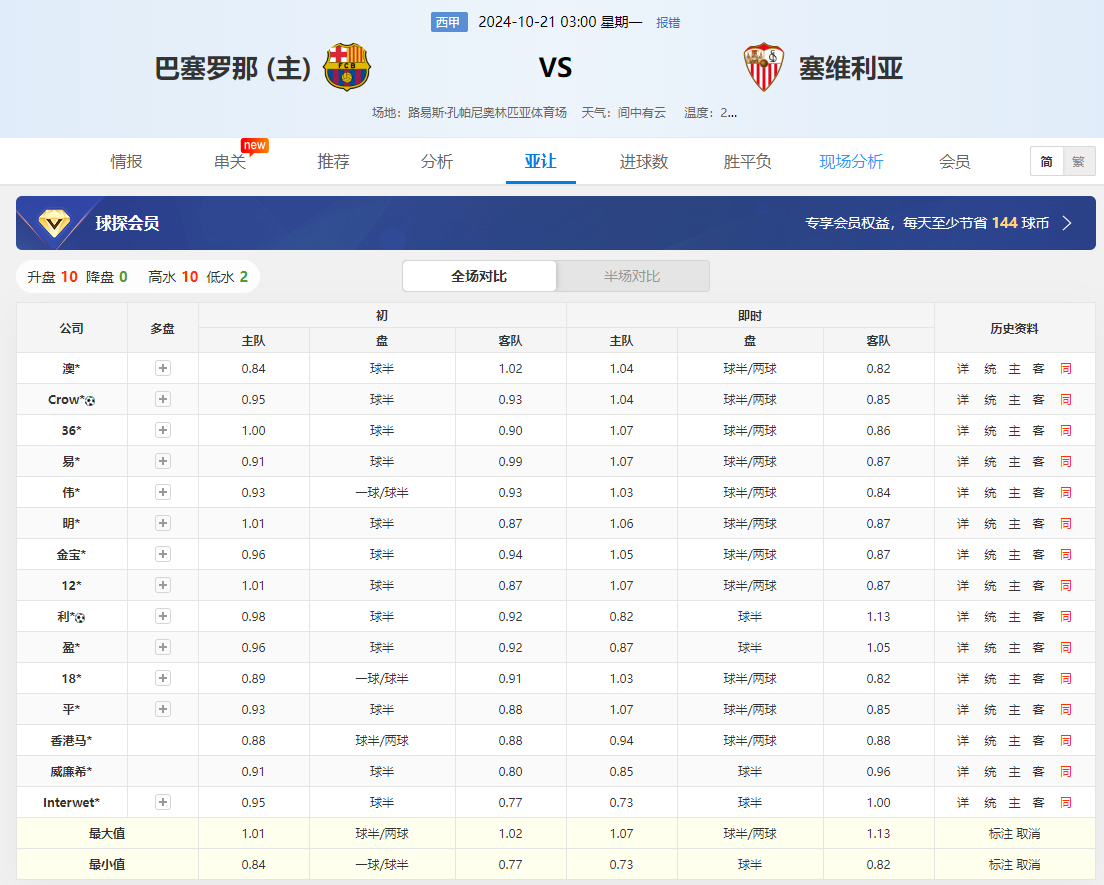Image resolution: width=1104 pixels, height=885 pixels.
Task: Switch to 全场对比 full-match comparison
Action: pyautogui.click(x=479, y=276)
